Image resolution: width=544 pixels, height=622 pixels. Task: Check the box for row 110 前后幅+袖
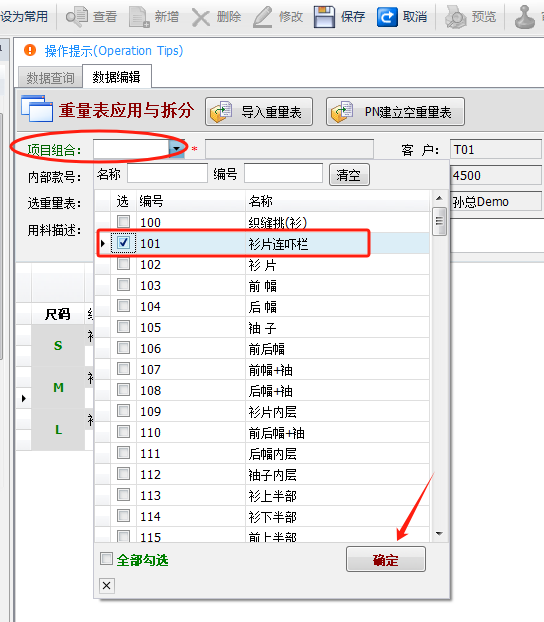click(123, 432)
